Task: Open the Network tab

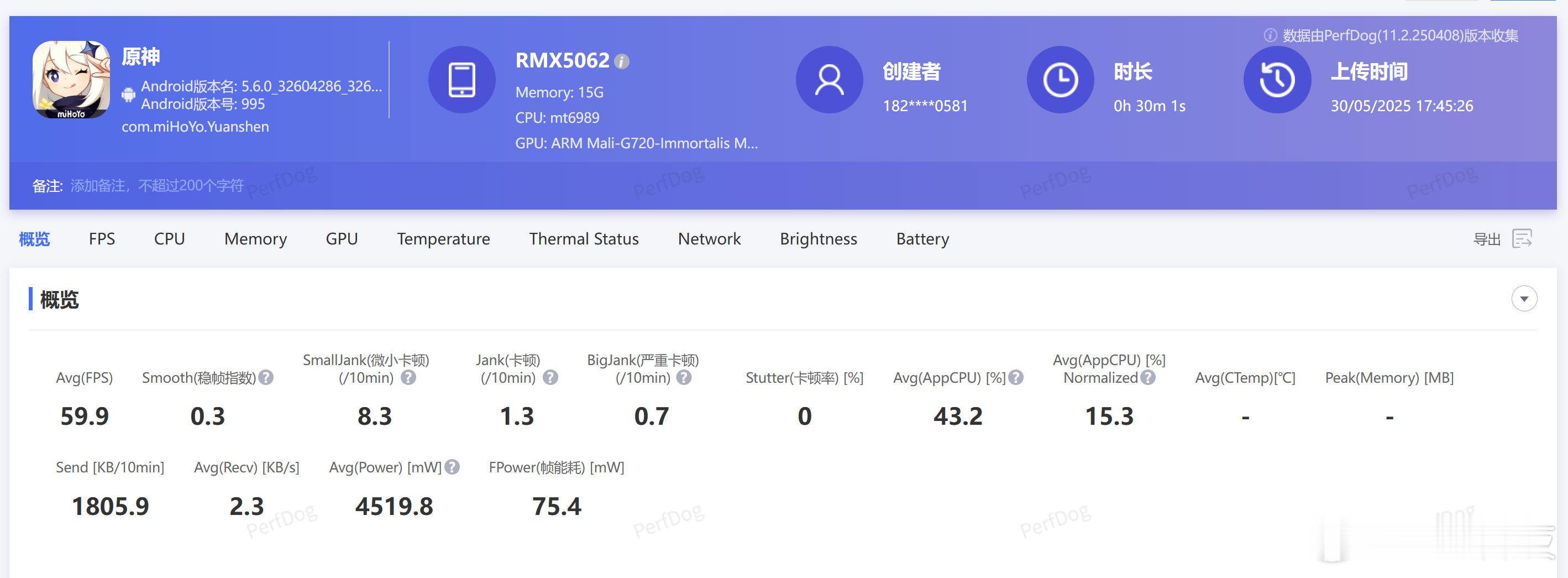Action: click(709, 239)
